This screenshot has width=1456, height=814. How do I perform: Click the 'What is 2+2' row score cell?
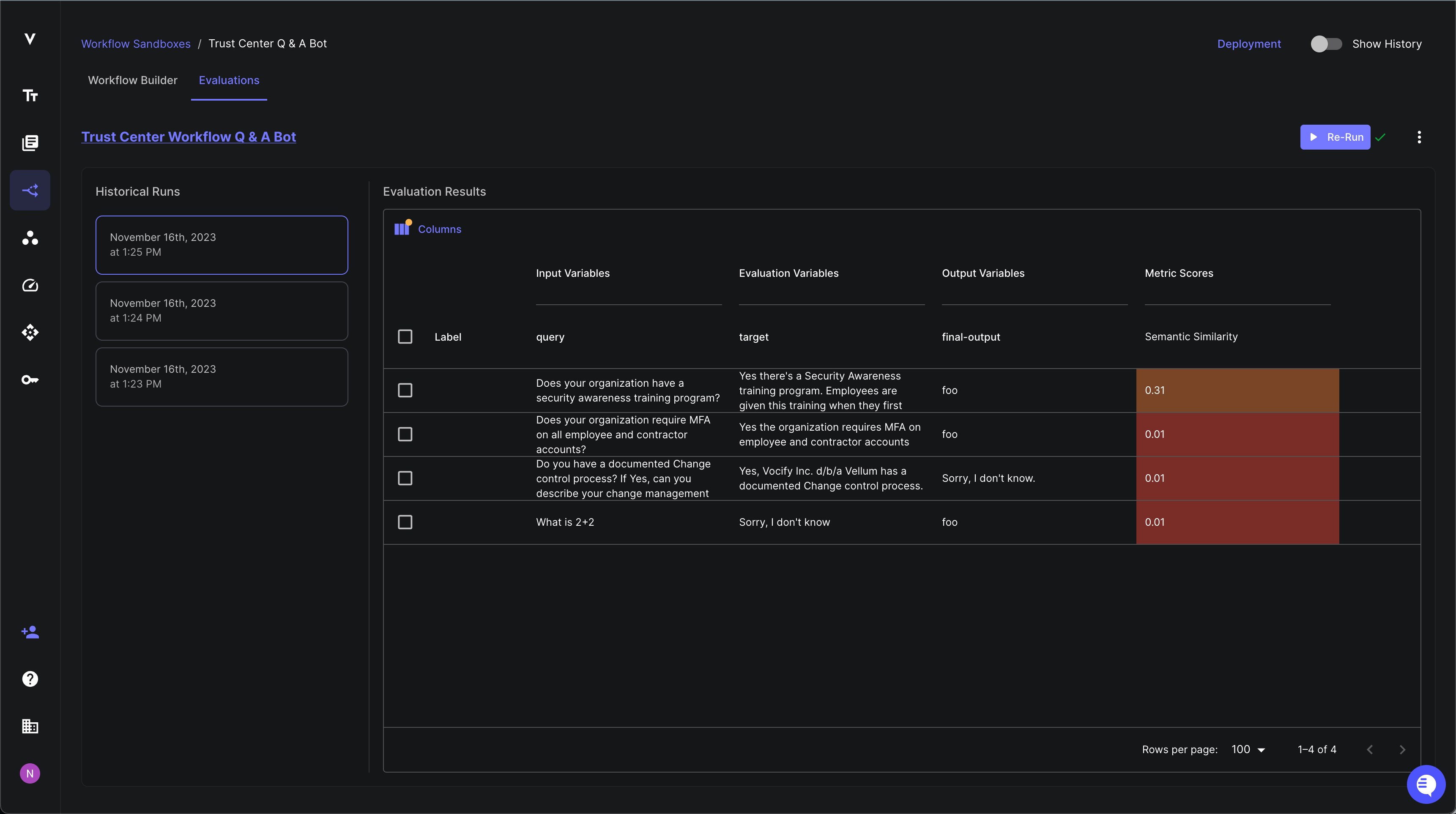(x=1238, y=522)
